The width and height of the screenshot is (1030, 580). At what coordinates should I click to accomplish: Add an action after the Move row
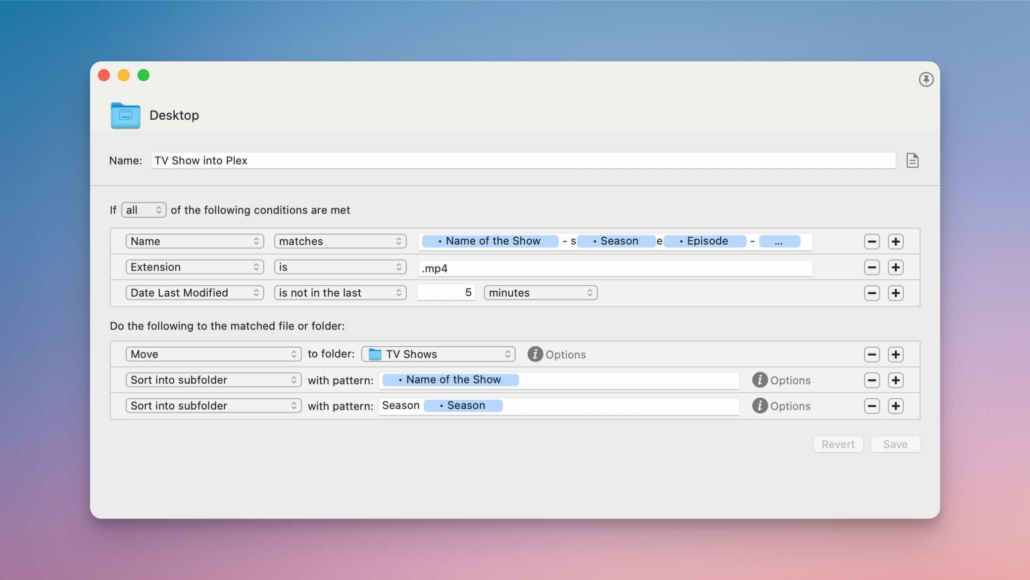point(895,355)
